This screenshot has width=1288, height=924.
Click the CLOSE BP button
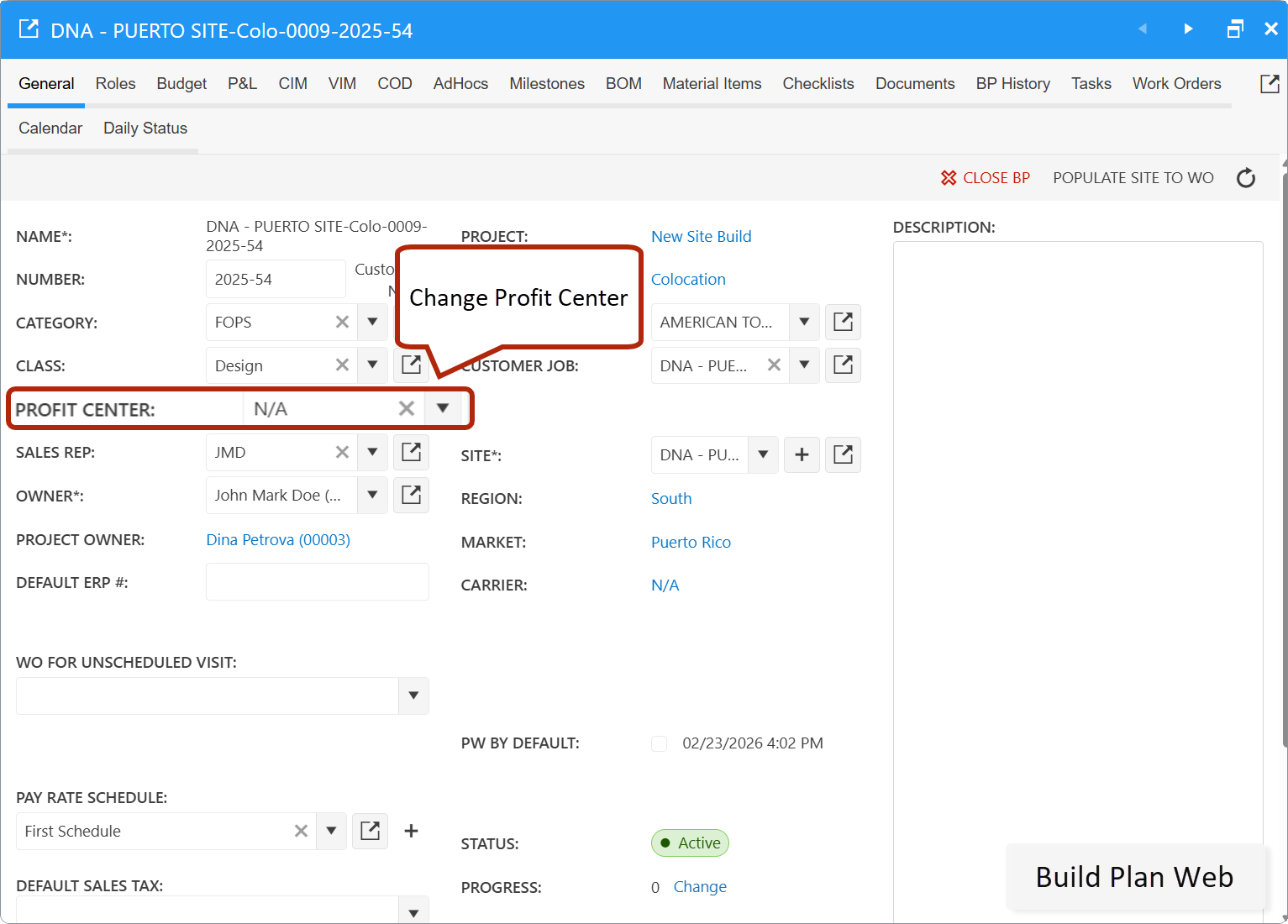pos(986,178)
